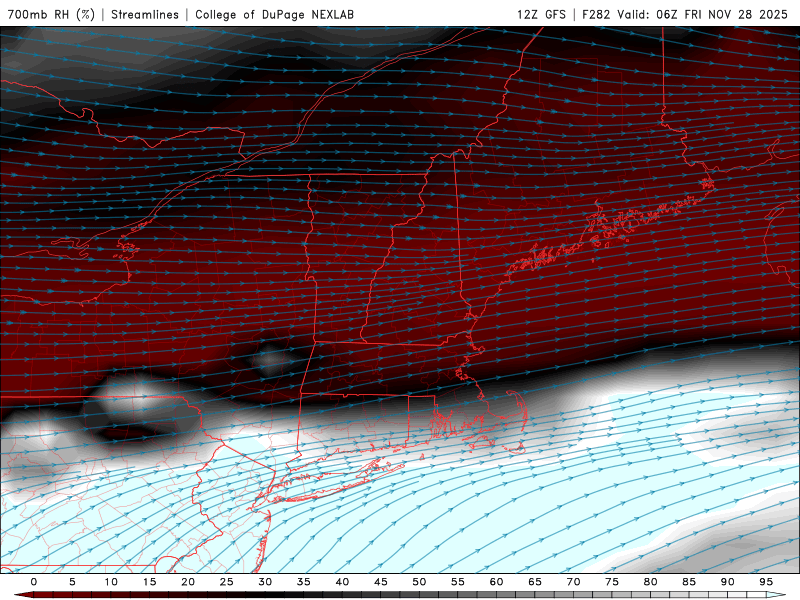The width and height of the screenshot is (800, 600).
Task: Click the "Streamlines" label in header
Action: [145, 14]
